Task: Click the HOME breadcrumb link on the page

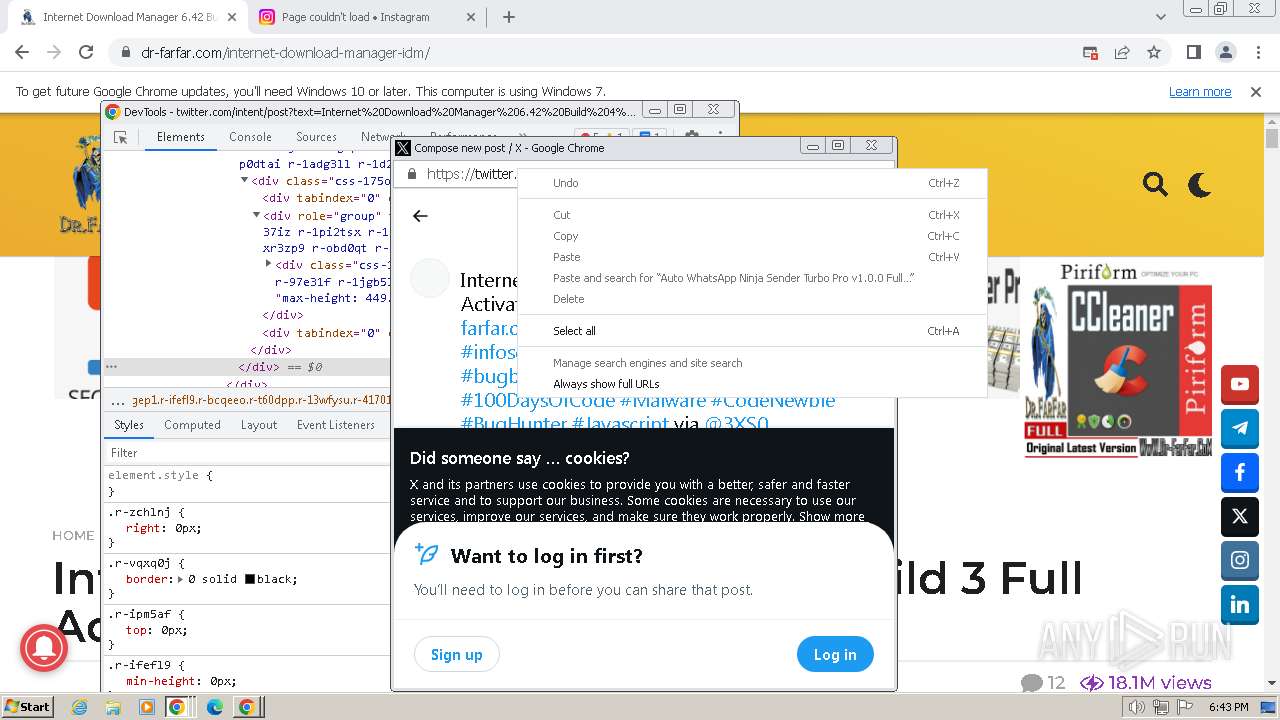Action: (73, 536)
